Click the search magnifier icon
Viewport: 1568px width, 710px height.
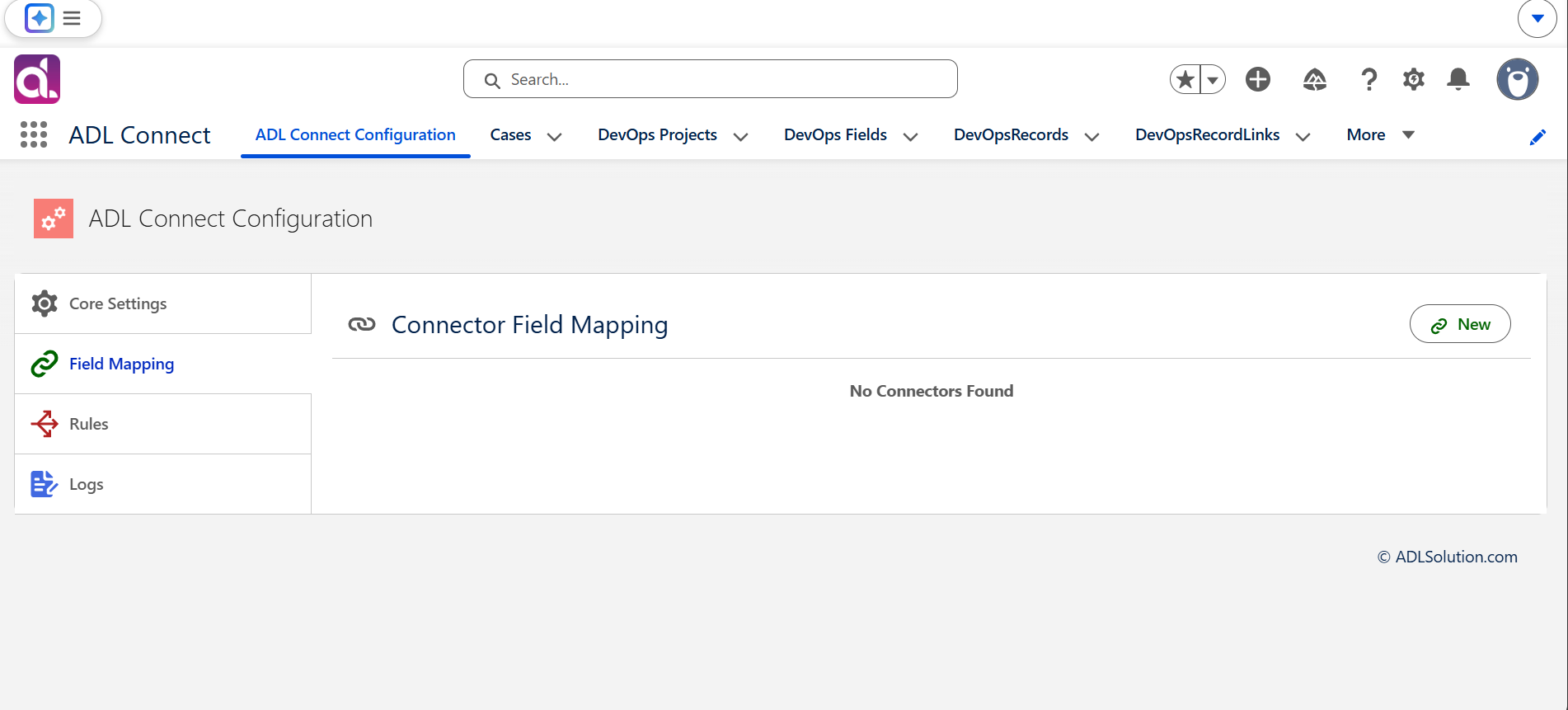492,81
